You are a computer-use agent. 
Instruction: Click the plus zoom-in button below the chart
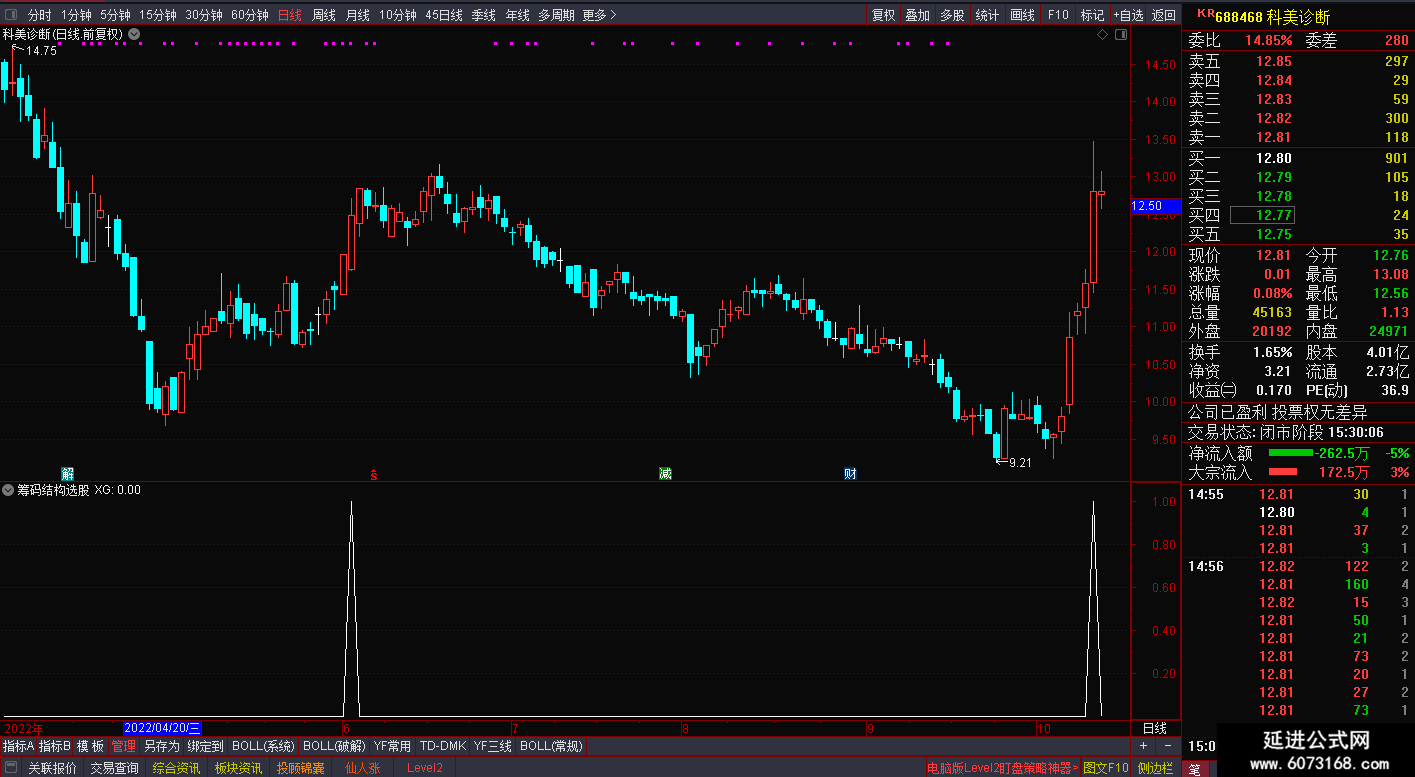1144,746
